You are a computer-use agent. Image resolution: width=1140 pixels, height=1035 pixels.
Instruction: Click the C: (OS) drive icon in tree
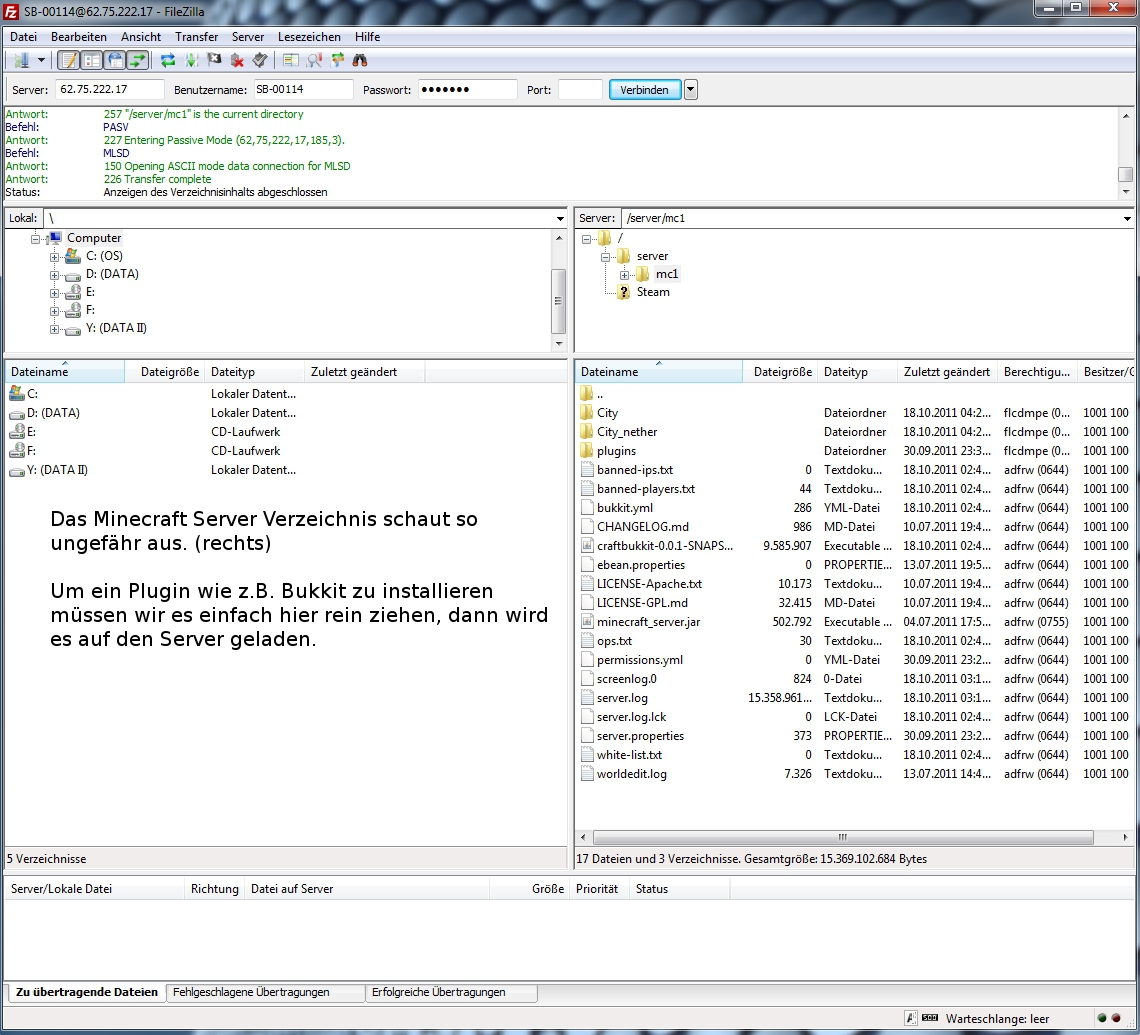click(x=72, y=256)
